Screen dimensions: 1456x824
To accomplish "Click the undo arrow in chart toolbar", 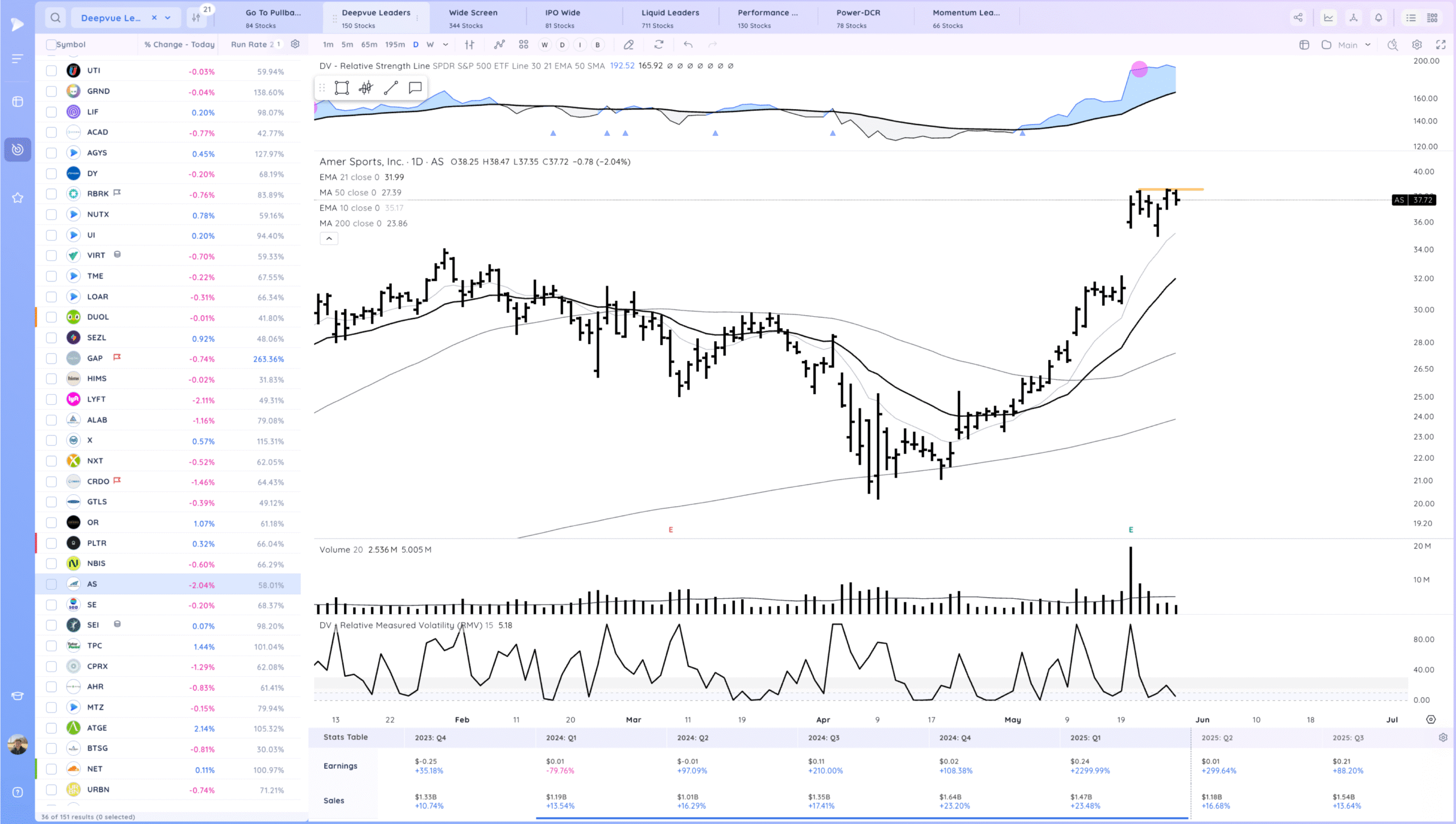I will click(688, 44).
